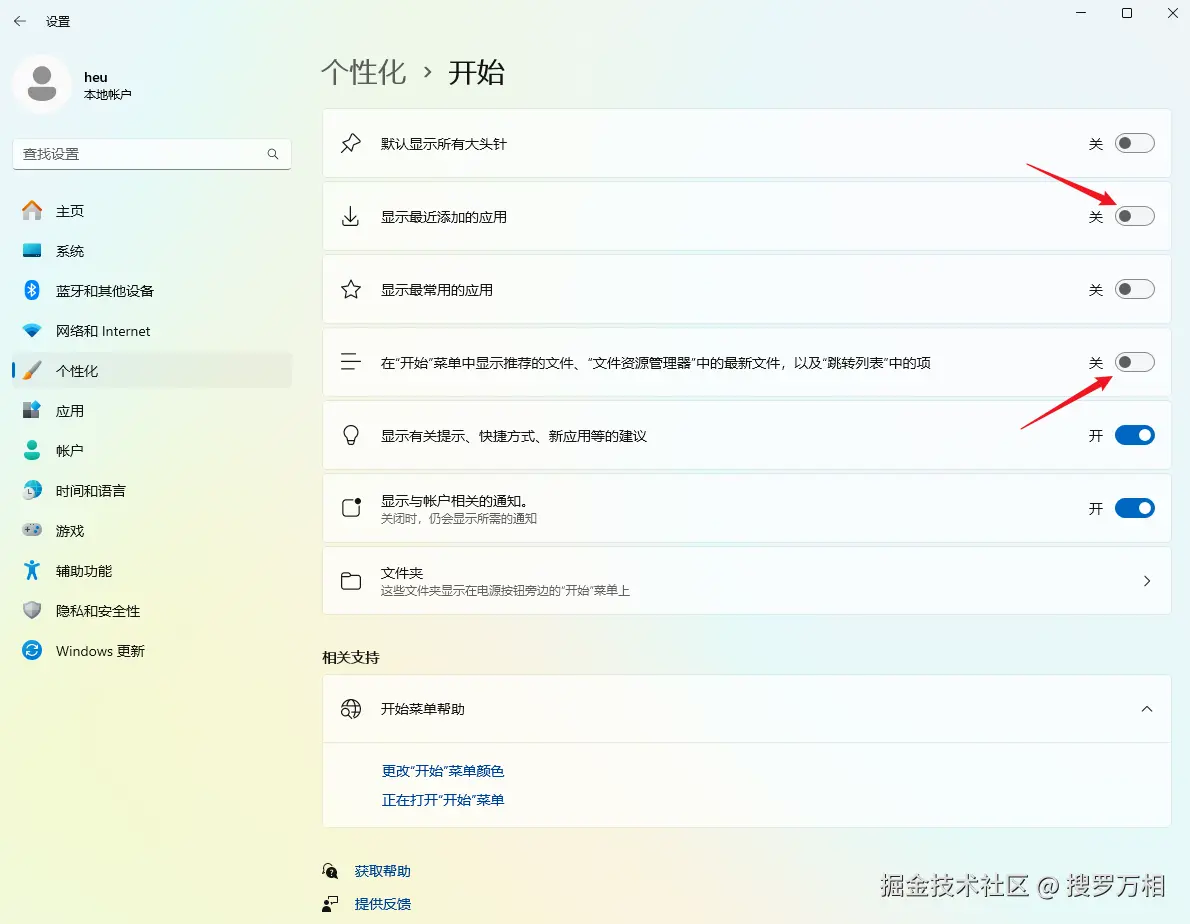Click 这些文件夹显示在电源按钮旁边 description text
Image resolution: width=1190 pixels, height=924 pixels.
[505, 591]
